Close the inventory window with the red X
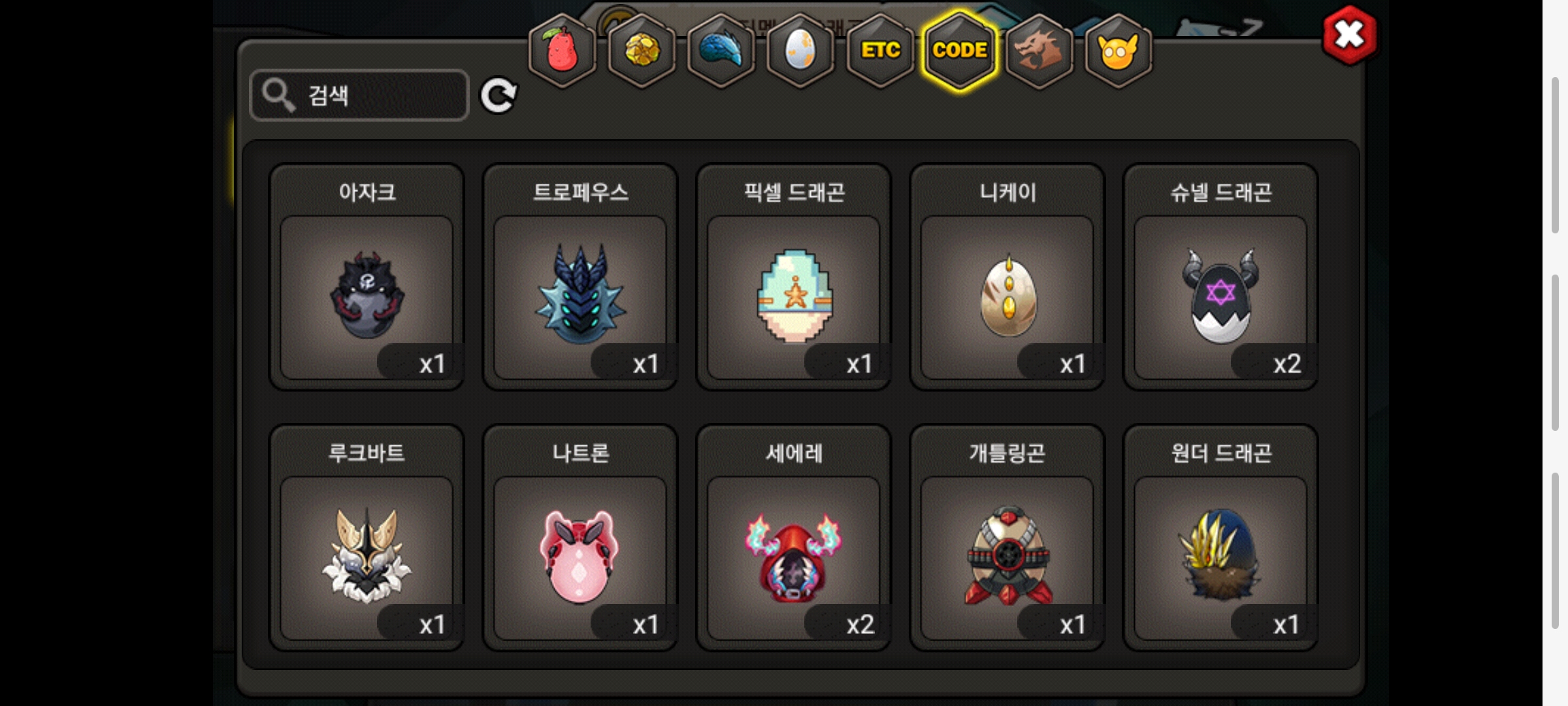The width and height of the screenshot is (1568, 706). pos(1349,35)
